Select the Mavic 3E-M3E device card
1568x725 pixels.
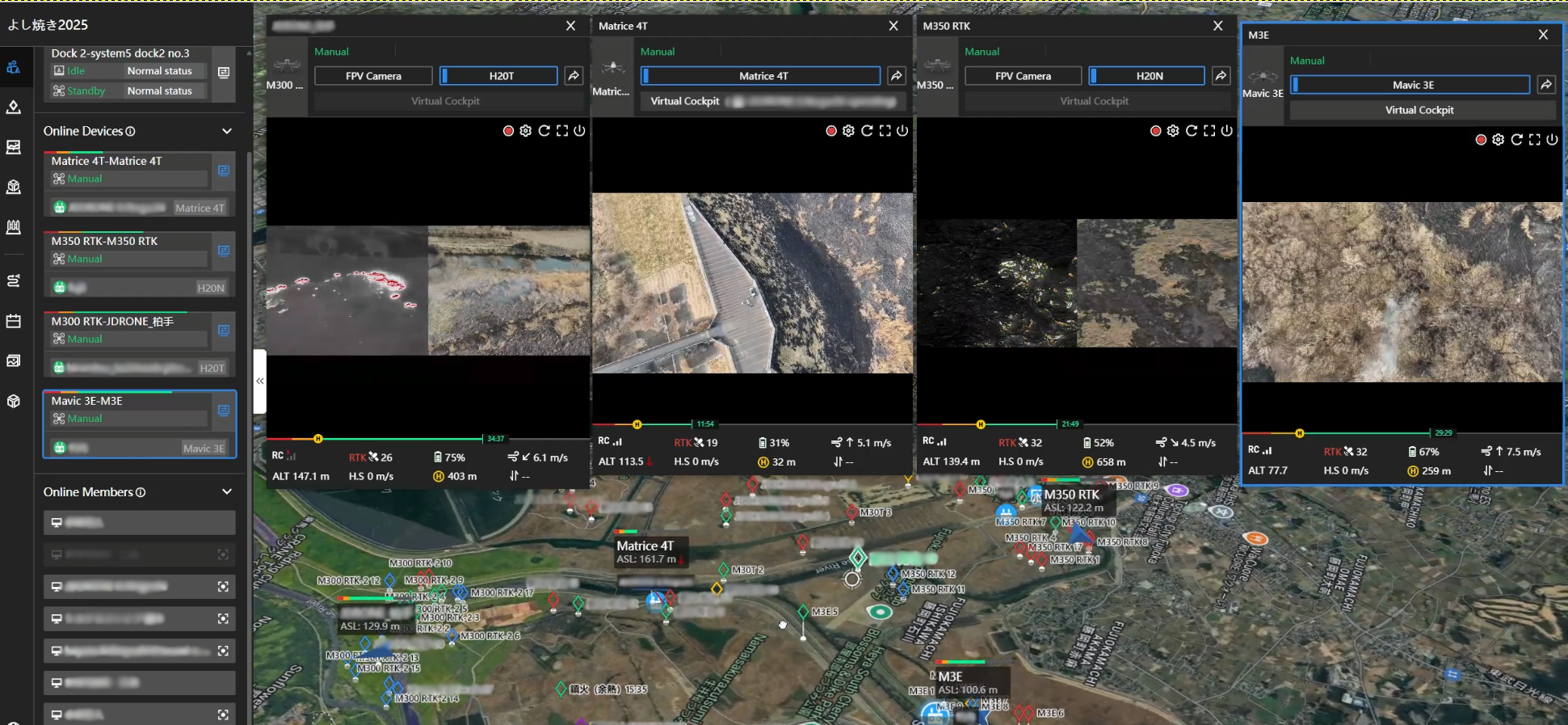pos(139,424)
